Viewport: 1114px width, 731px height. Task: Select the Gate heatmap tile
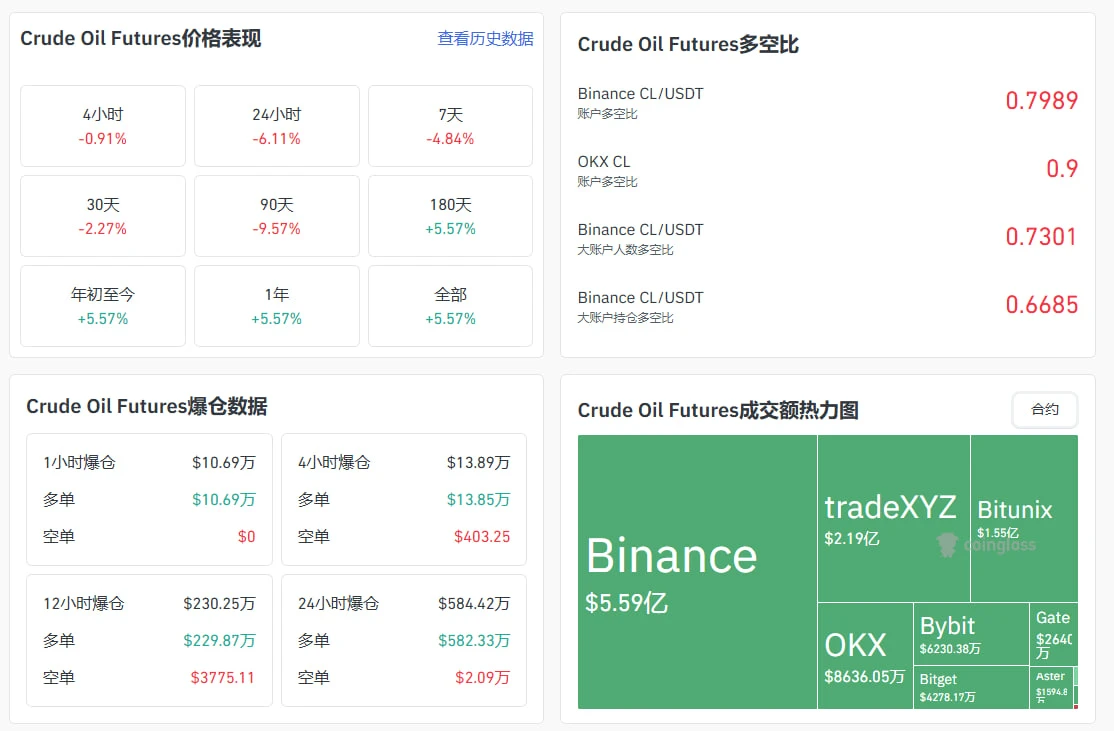pyautogui.click(x=1054, y=634)
